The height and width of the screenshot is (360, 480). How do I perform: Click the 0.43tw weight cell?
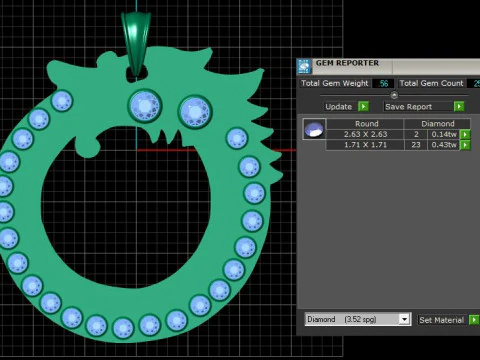444,145
